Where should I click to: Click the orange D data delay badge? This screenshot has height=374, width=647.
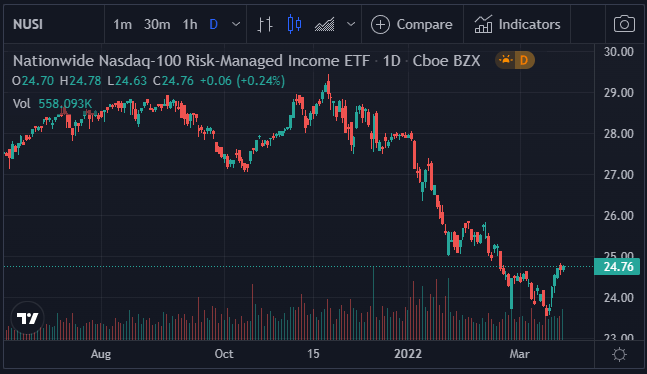click(x=524, y=61)
